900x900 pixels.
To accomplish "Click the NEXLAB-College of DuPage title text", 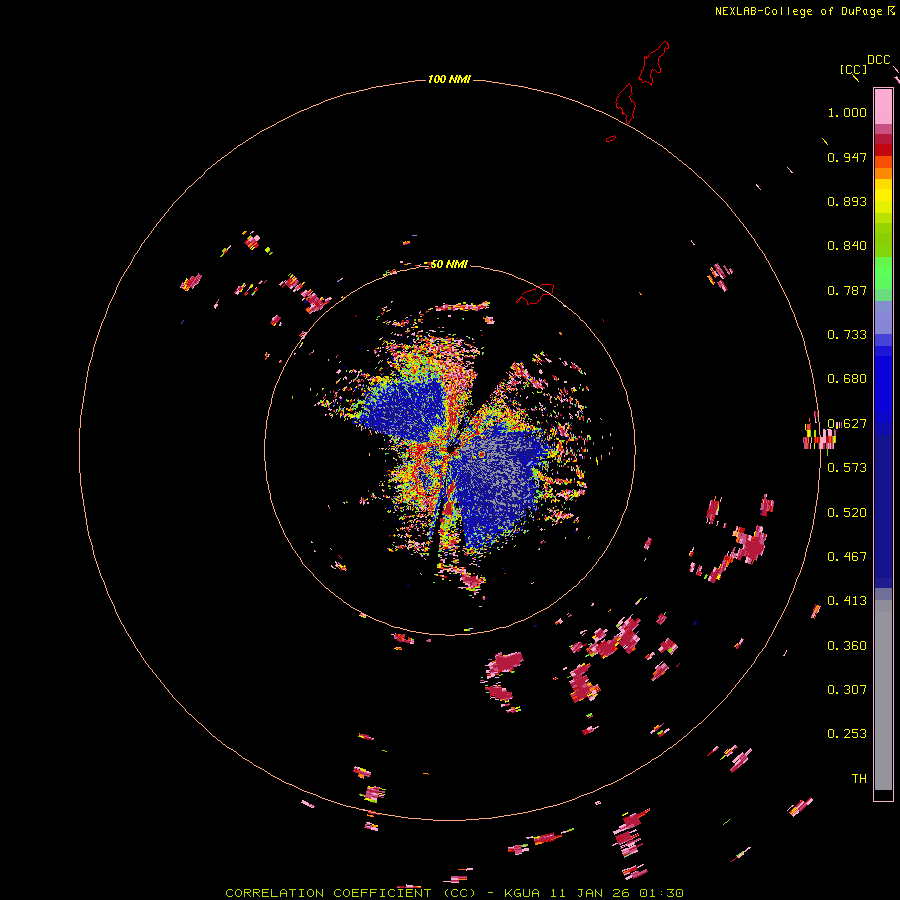I will pos(798,11).
